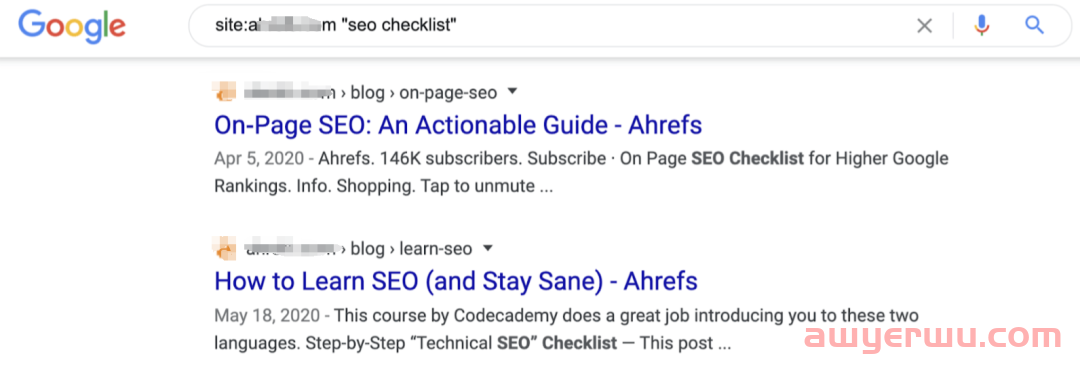Submit search using the blue magnifier icon
Screen dimensions: 1080x367
[x=1035, y=25]
